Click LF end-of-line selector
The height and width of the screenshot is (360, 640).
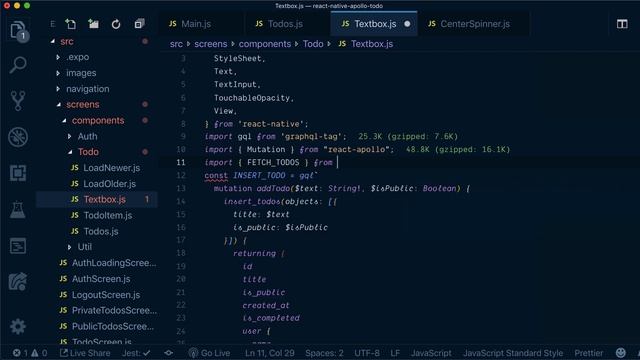click(395, 353)
